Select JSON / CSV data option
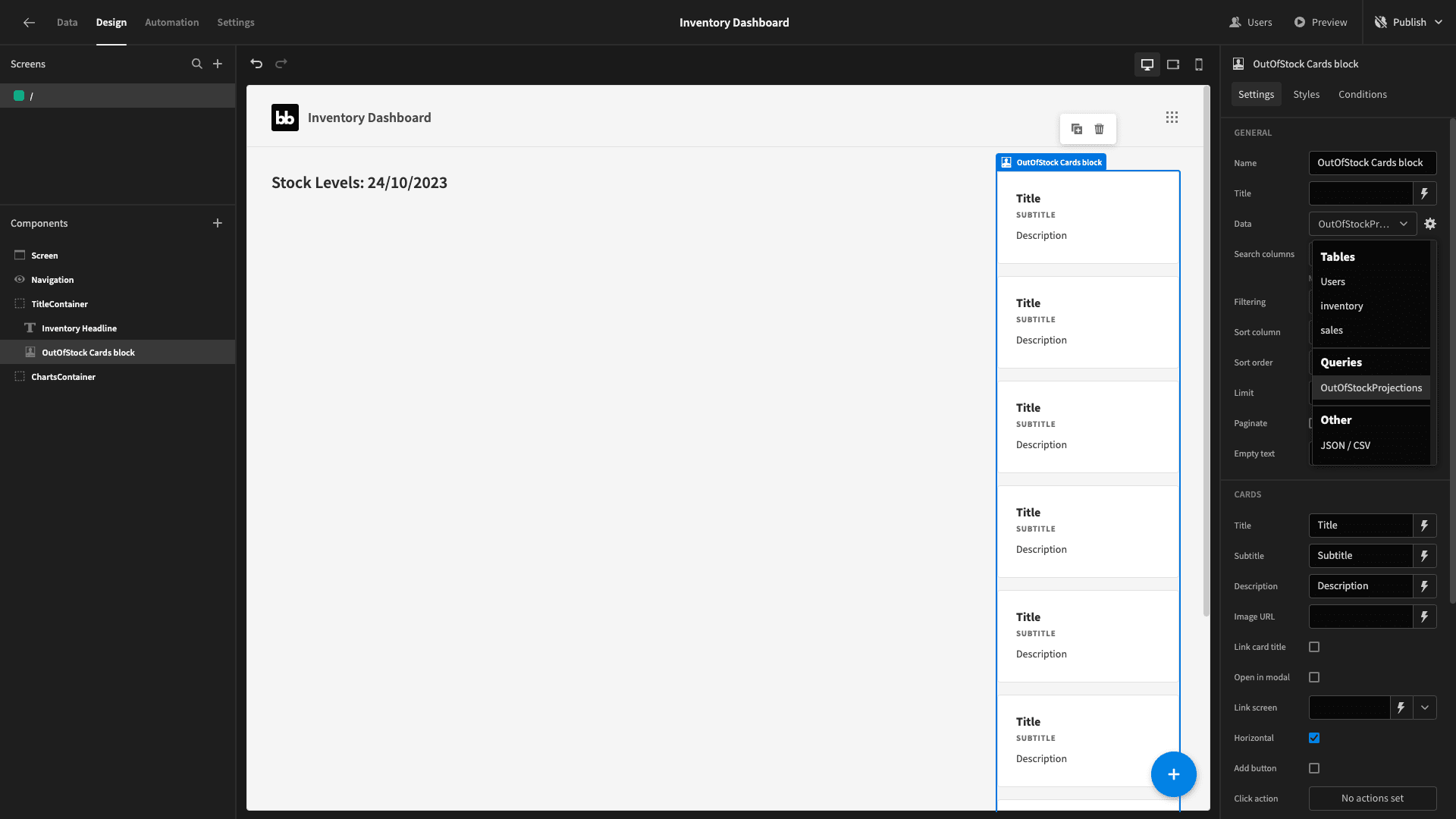Image resolution: width=1456 pixels, height=819 pixels. tap(1371, 446)
